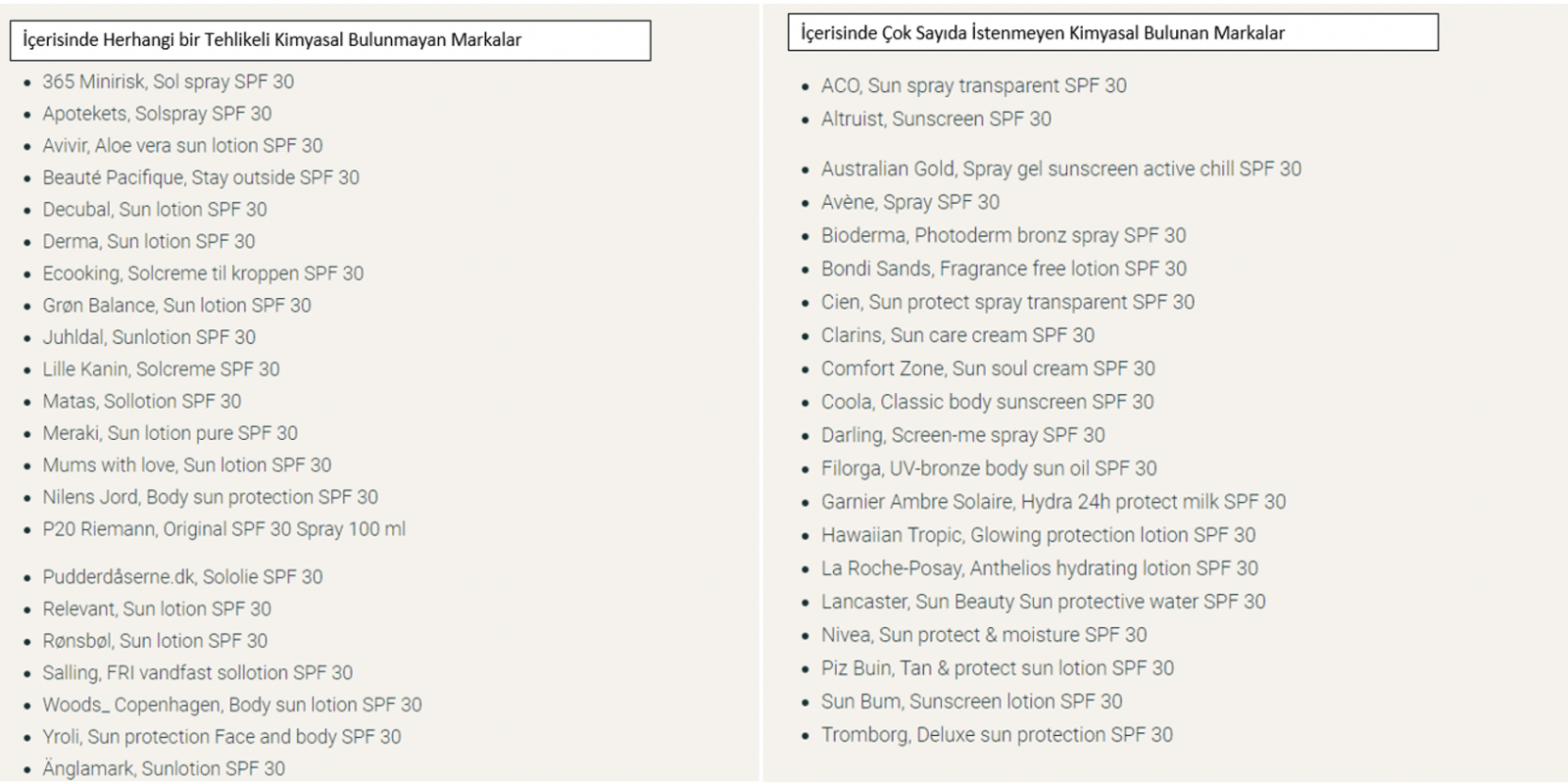The height and width of the screenshot is (784, 1568).
Task: Click the La Roche-Posay Anthelios hydrating lotion entry
Action: [1040, 568]
